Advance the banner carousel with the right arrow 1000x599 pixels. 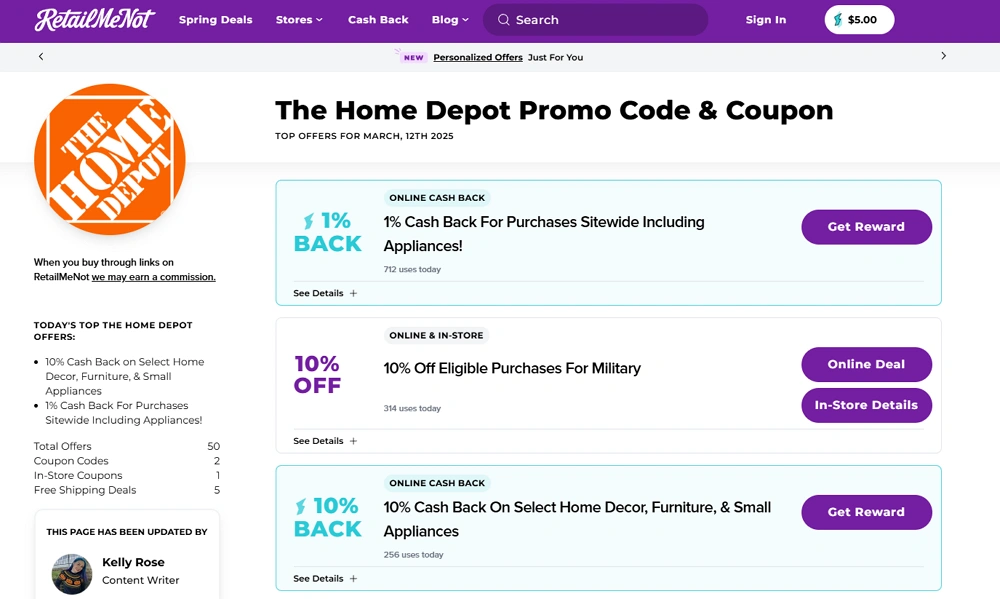[x=943, y=57]
